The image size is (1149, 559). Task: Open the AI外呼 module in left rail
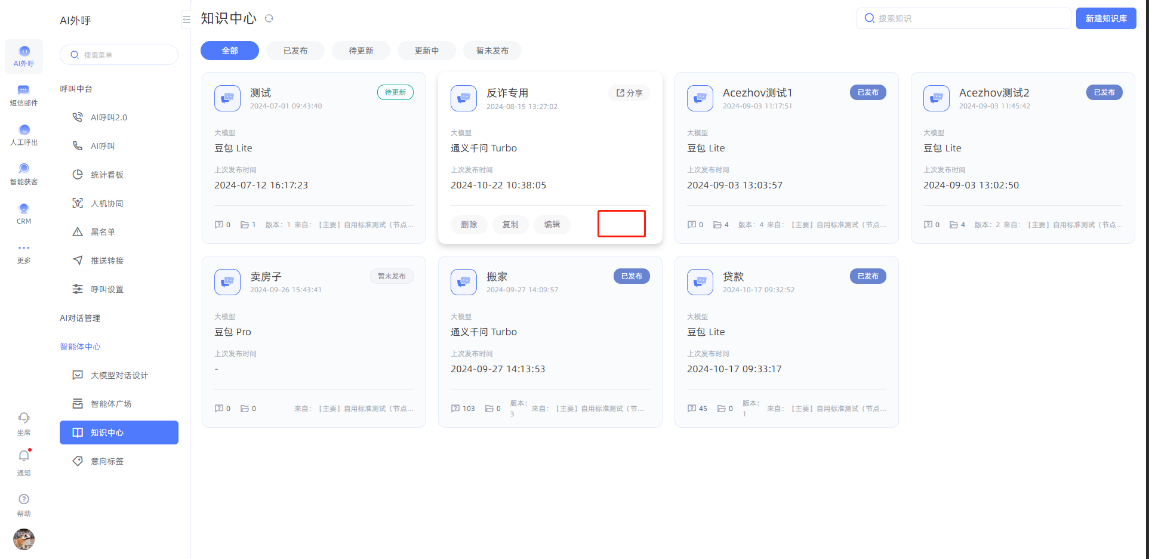pos(24,56)
